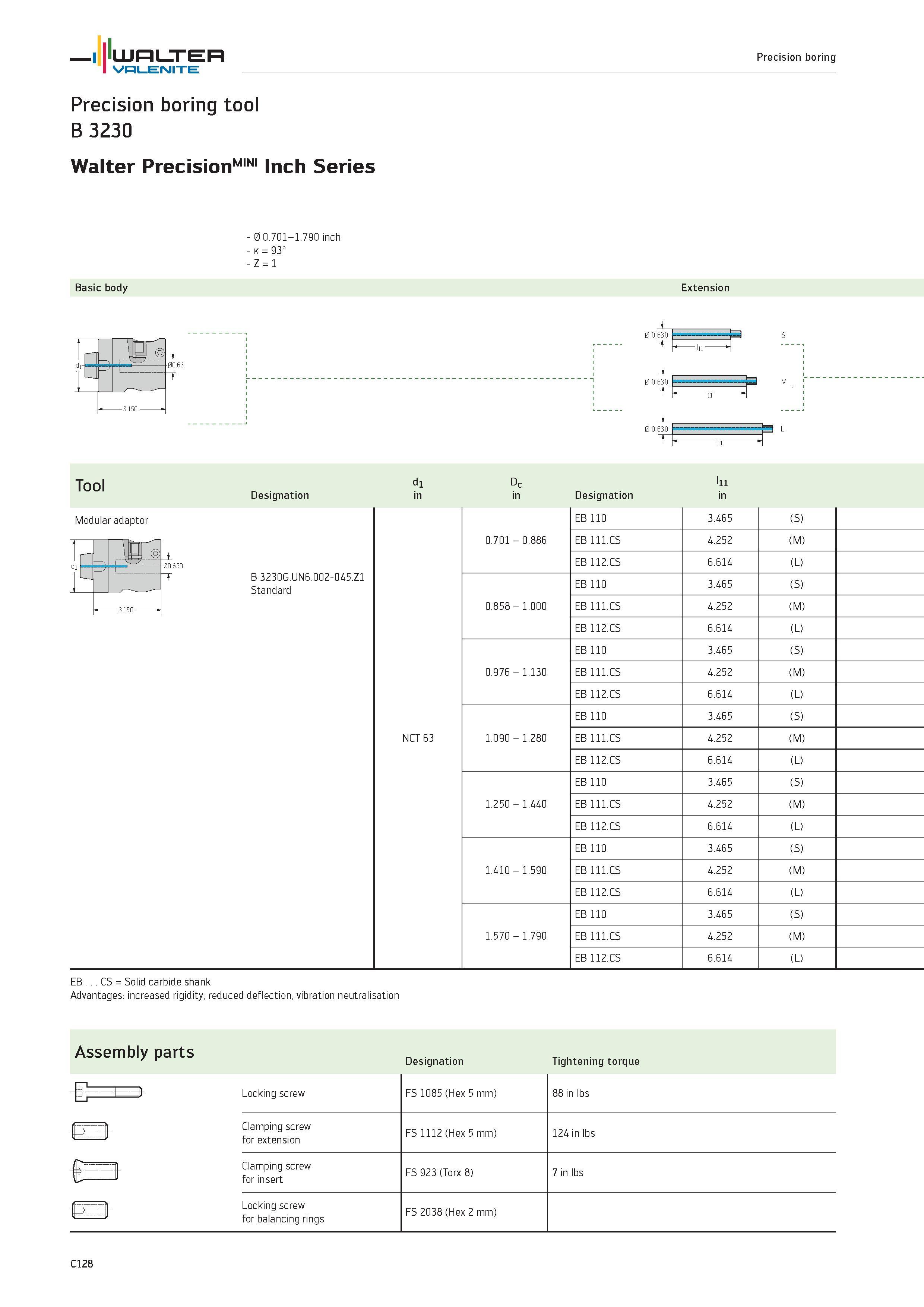924x1307 pixels.
Task: Click the 'l11 in' column header
Action: [722, 488]
